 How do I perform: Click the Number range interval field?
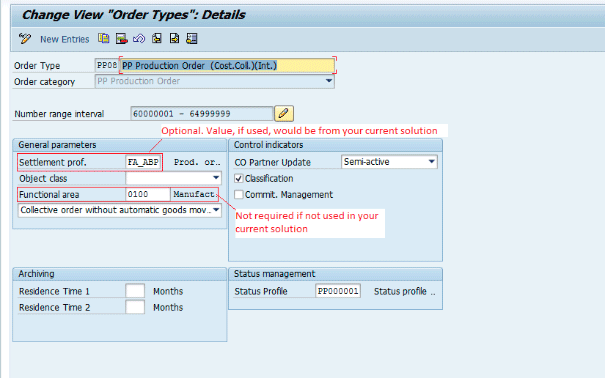click(201, 113)
